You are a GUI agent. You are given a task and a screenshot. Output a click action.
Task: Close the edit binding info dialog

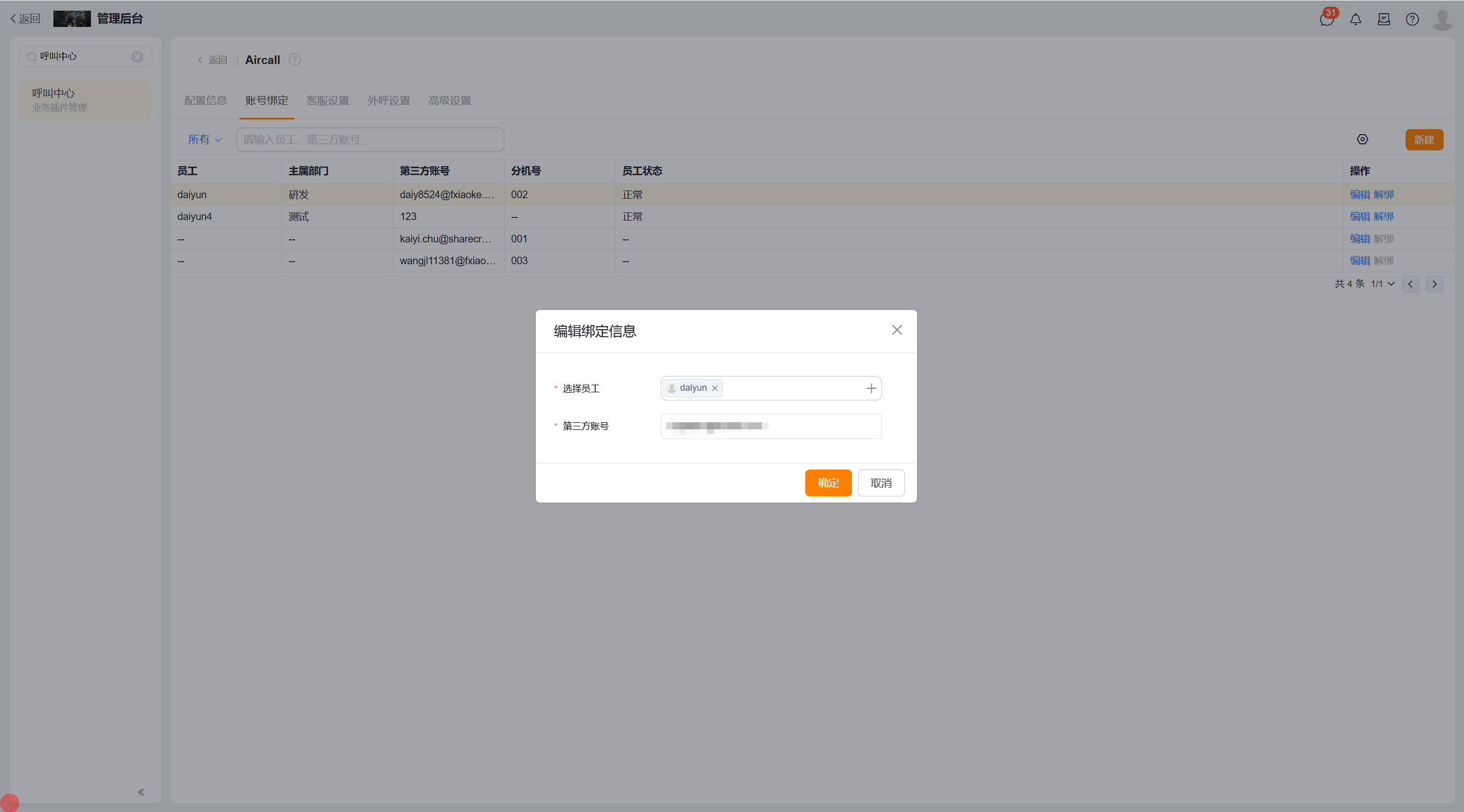pos(896,330)
